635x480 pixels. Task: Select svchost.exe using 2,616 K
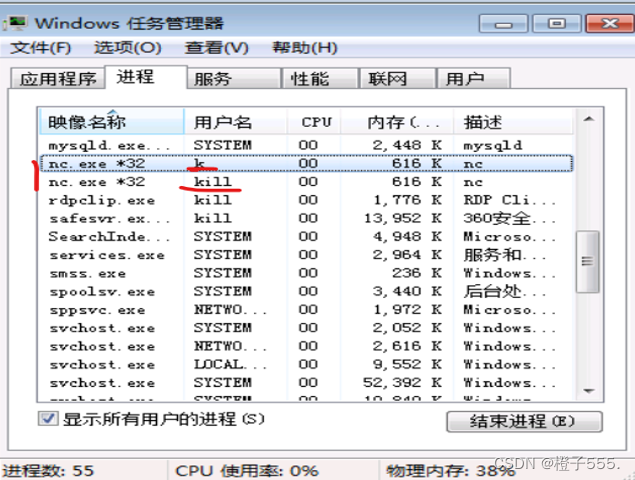pos(306,346)
